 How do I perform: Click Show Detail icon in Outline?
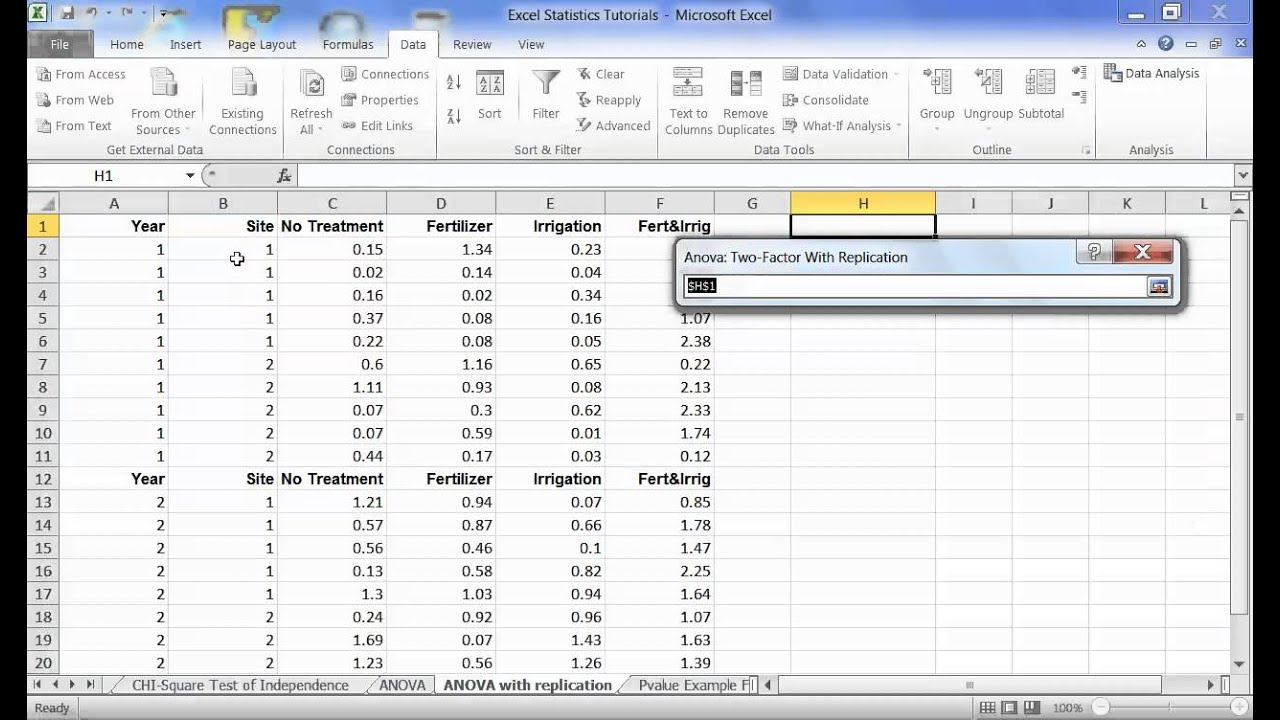click(x=1079, y=73)
